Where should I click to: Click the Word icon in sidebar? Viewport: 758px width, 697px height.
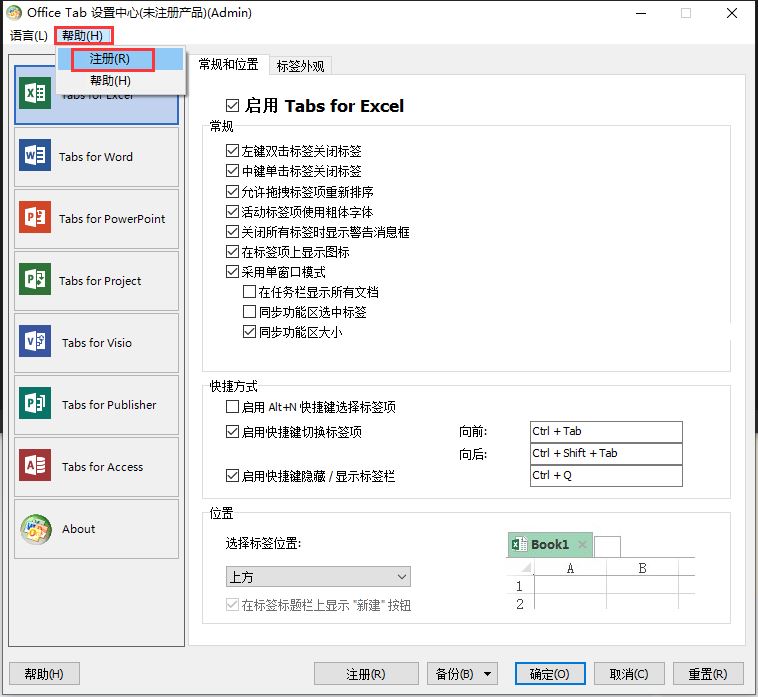click(35, 156)
